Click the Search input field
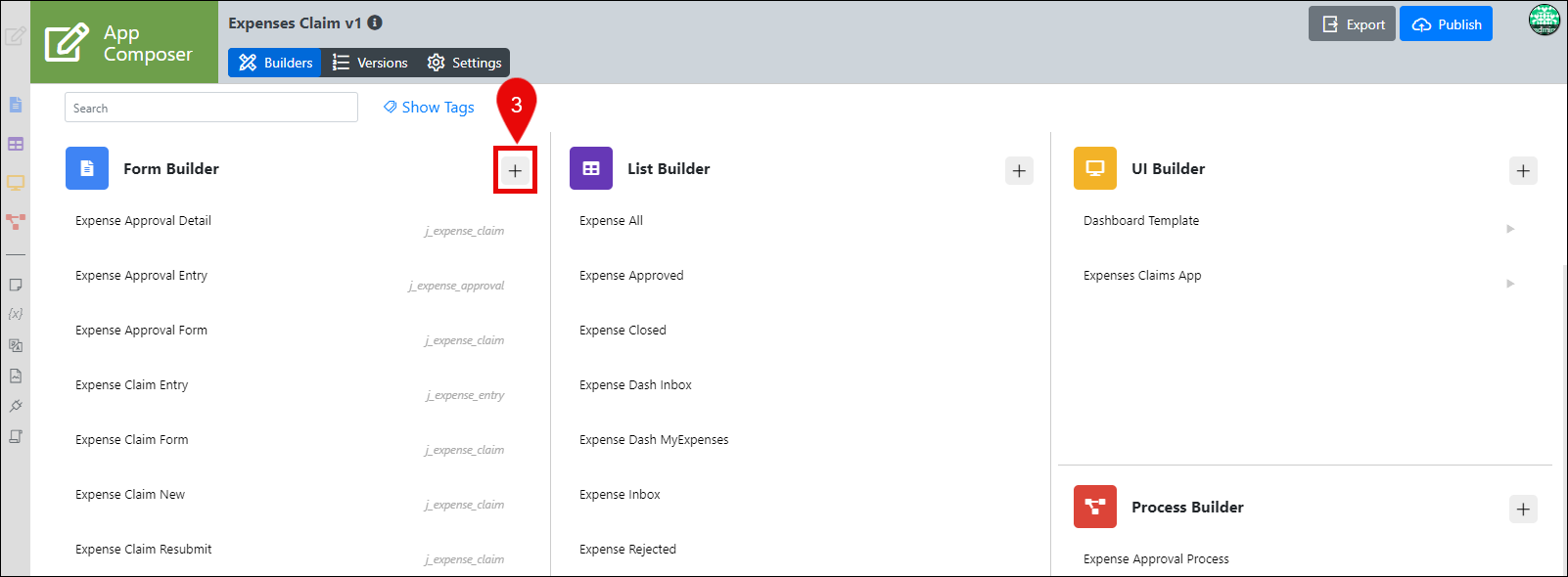The height and width of the screenshot is (577, 1568). coord(211,108)
